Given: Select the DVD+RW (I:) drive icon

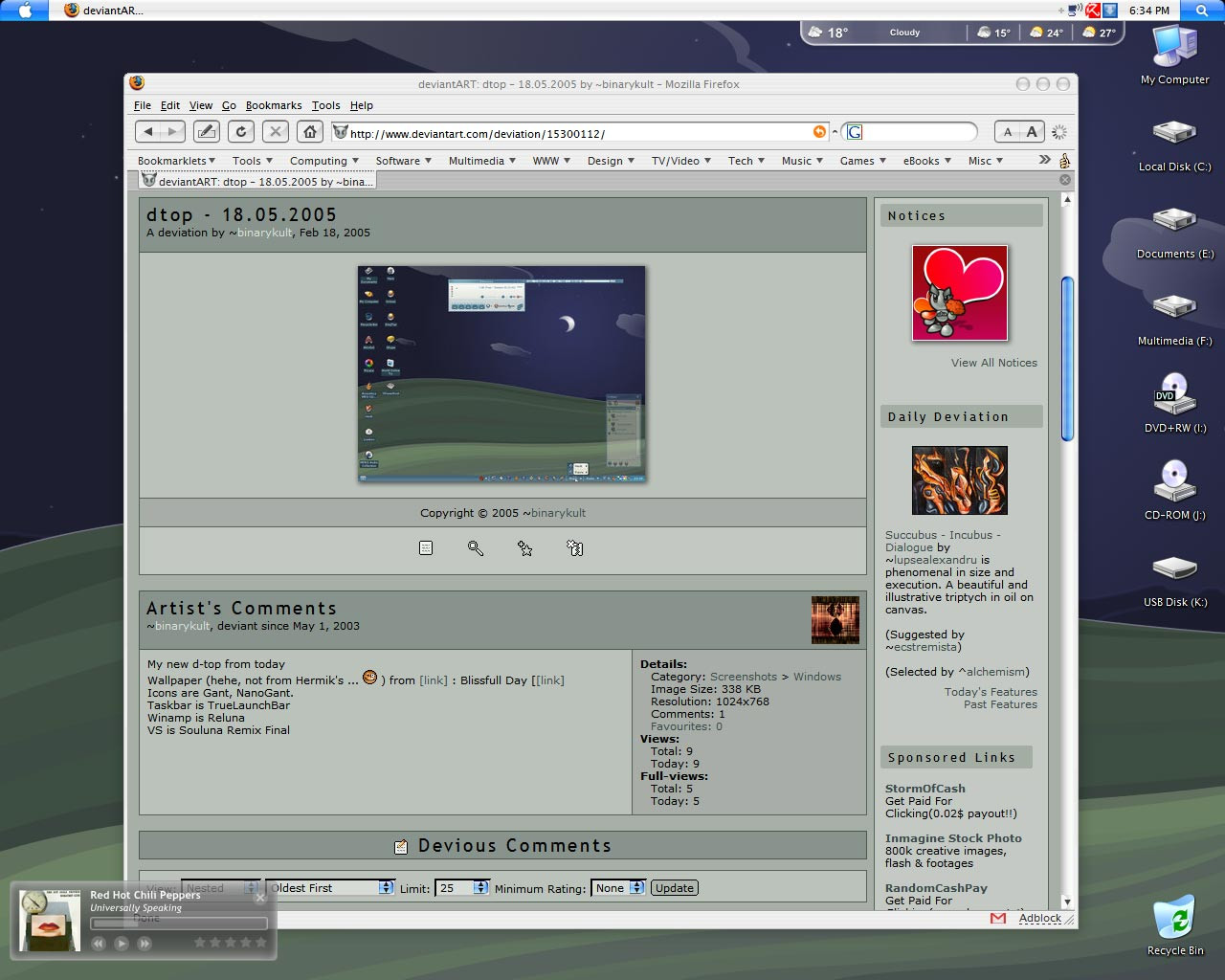Looking at the screenshot, I should pyautogui.click(x=1175, y=403).
